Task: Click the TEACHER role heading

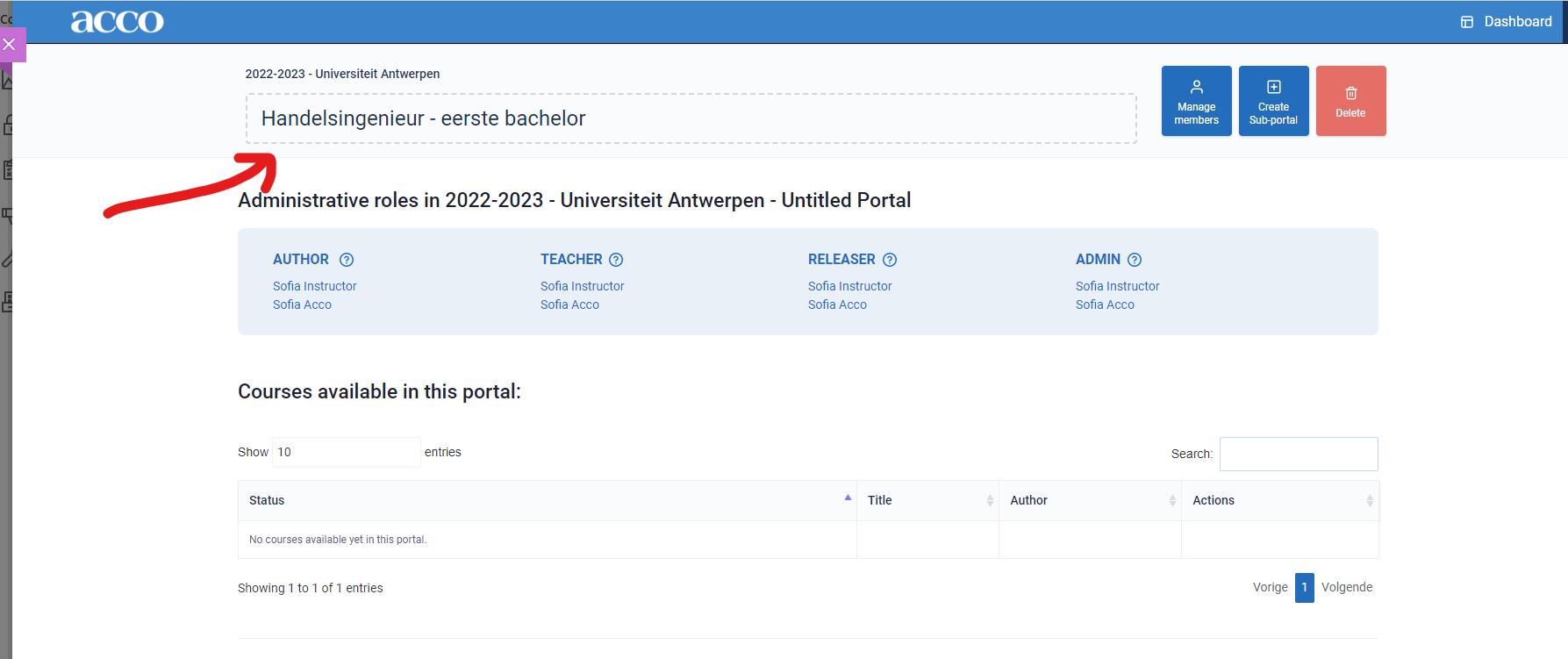Action: coord(571,260)
